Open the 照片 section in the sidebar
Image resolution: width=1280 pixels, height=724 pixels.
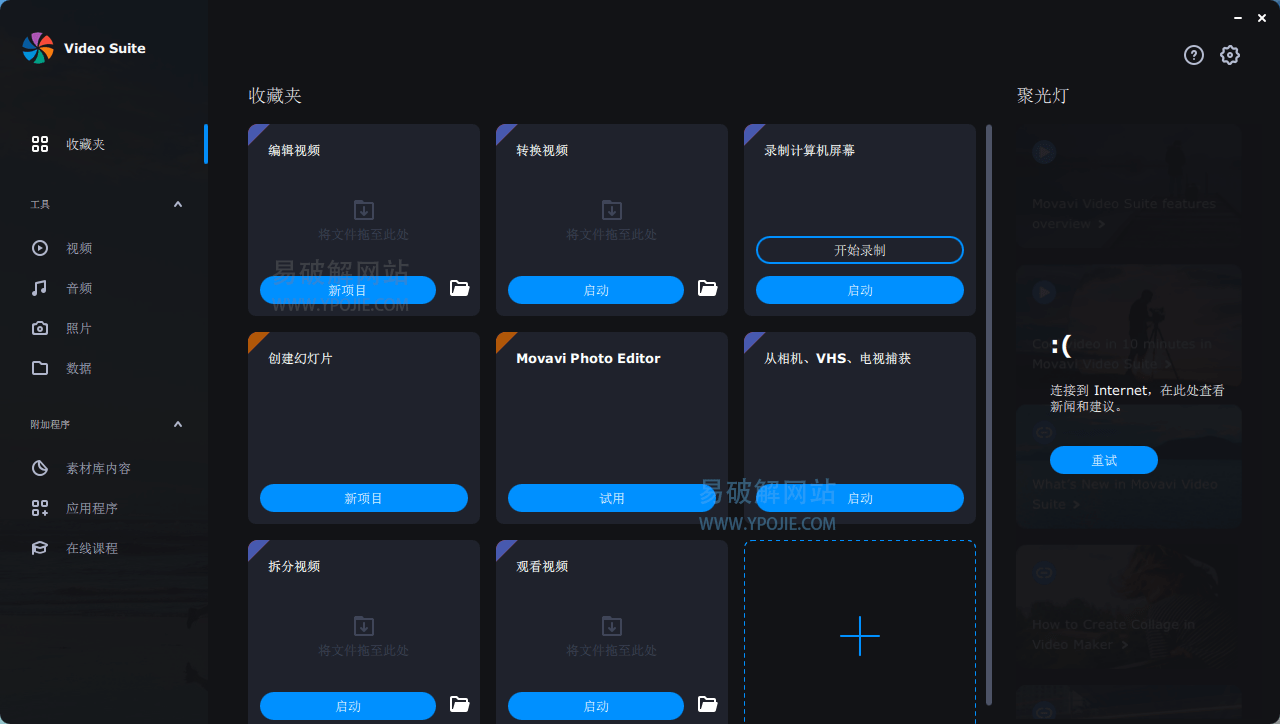point(77,328)
